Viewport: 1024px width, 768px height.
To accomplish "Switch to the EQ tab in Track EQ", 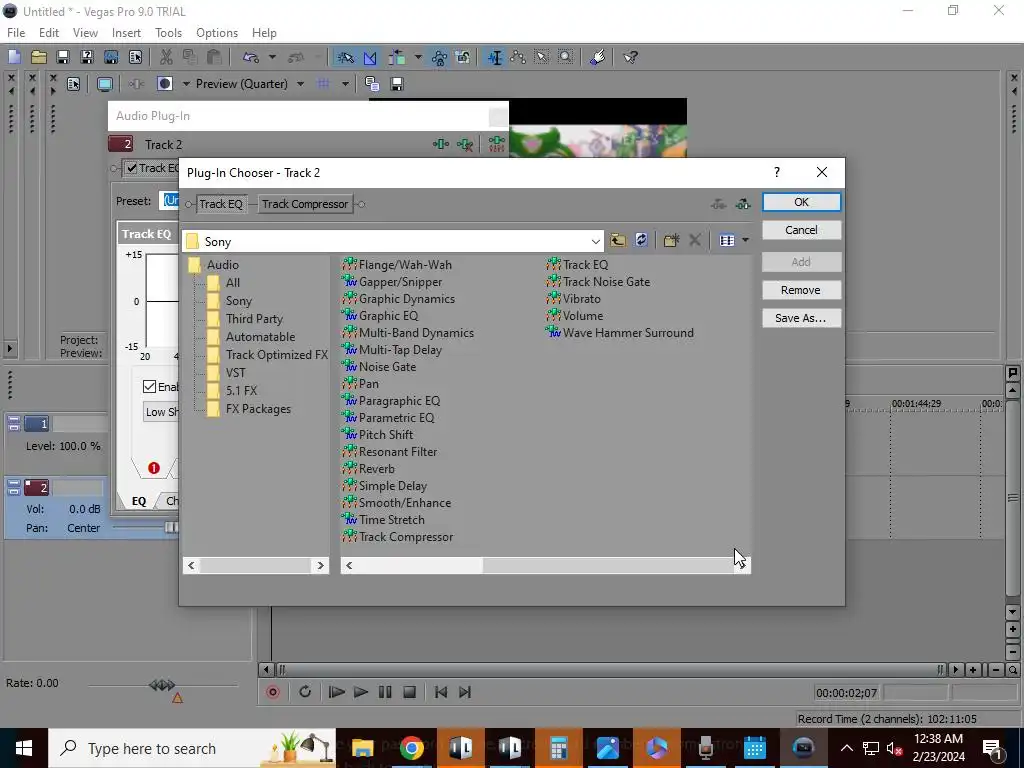I will pos(139,501).
